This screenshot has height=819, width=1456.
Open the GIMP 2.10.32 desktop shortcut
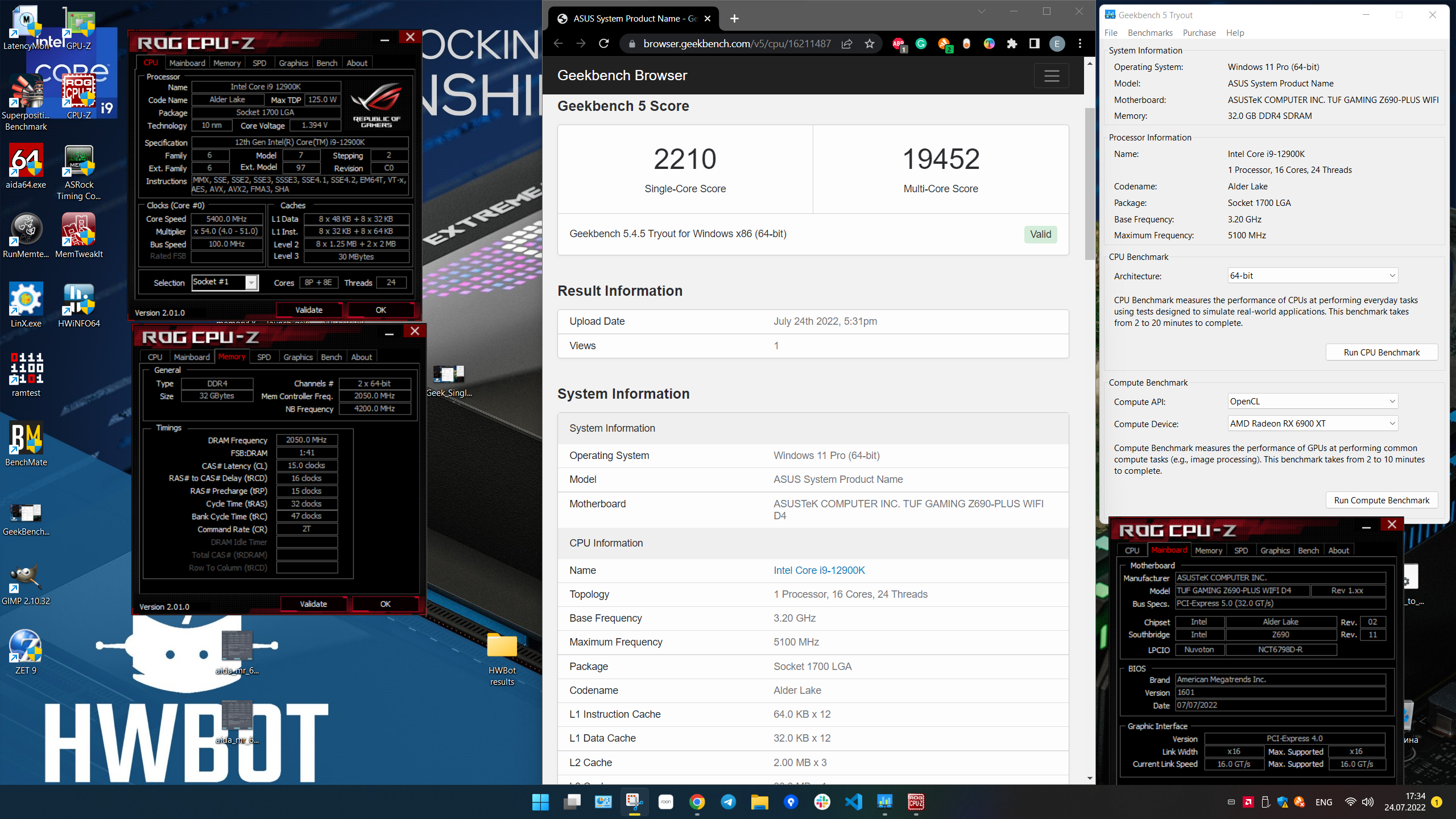26,584
